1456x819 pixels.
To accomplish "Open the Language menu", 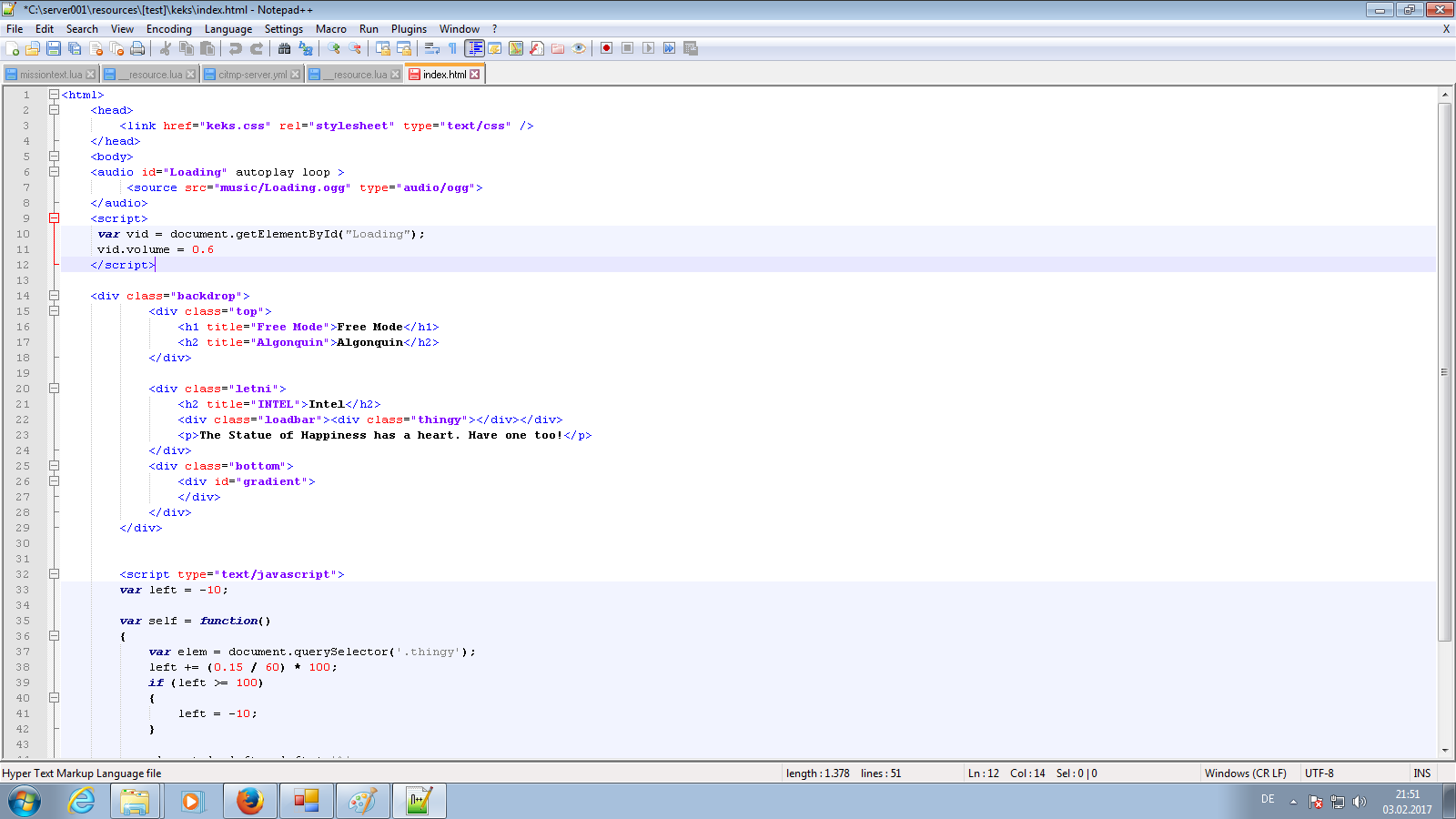I will pyautogui.click(x=228, y=28).
